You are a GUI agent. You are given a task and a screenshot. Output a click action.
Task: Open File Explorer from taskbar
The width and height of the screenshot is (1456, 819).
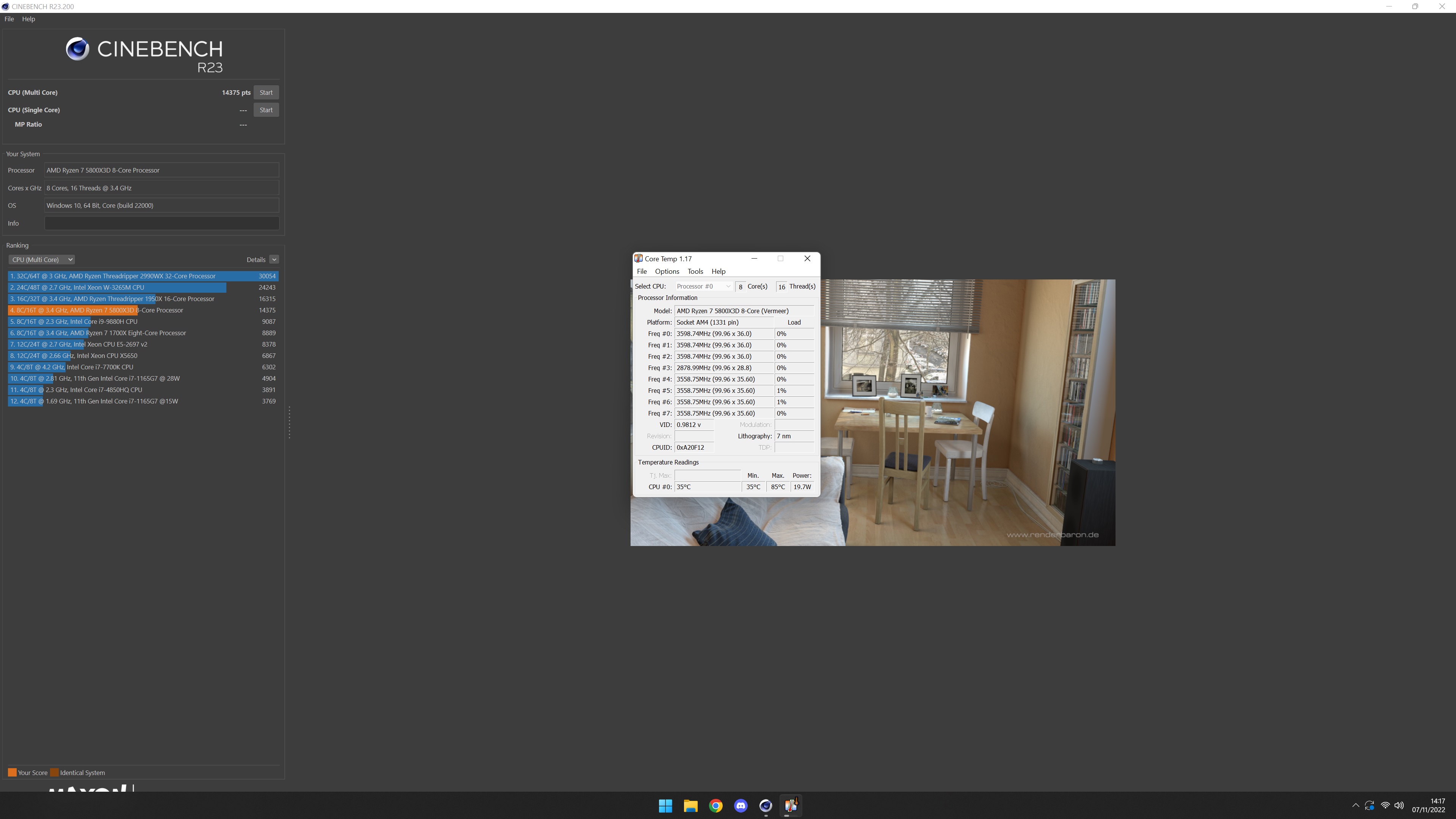coord(690,805)
